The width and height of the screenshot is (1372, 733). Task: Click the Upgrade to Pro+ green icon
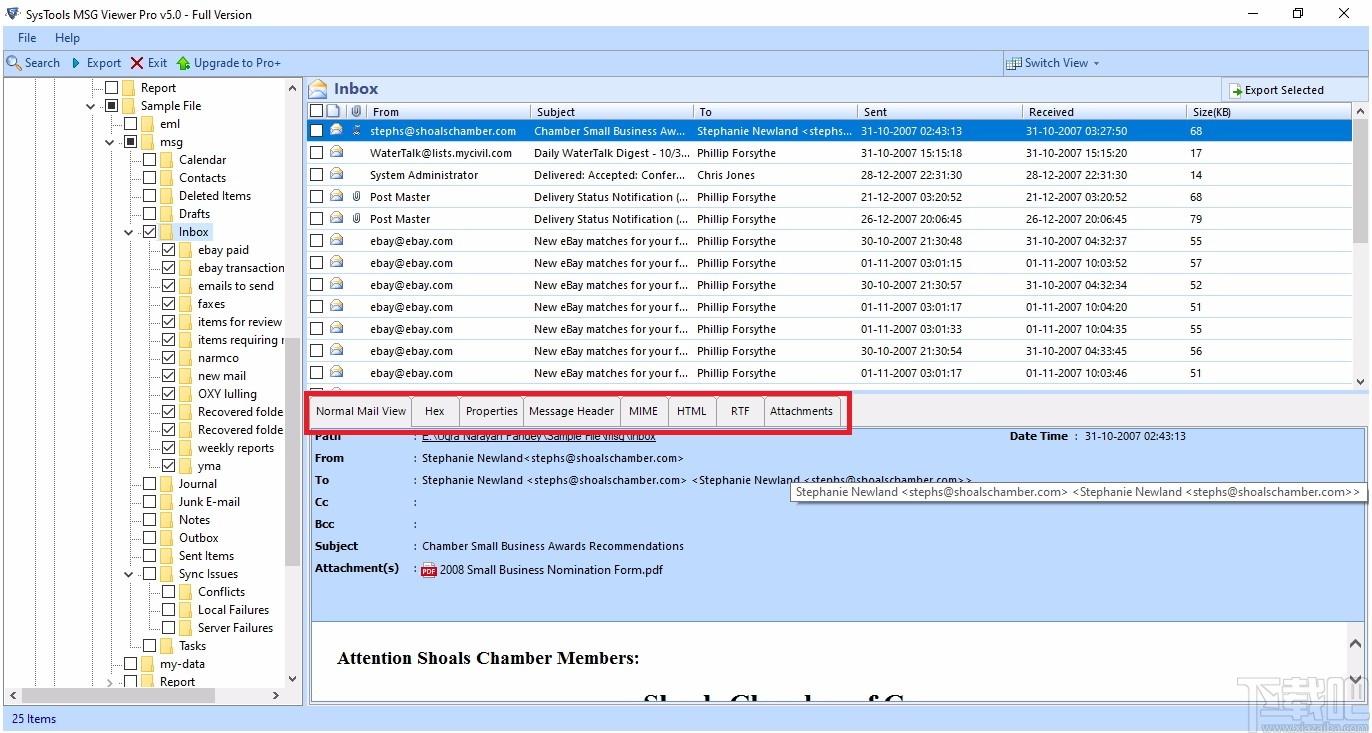(183, 63)
